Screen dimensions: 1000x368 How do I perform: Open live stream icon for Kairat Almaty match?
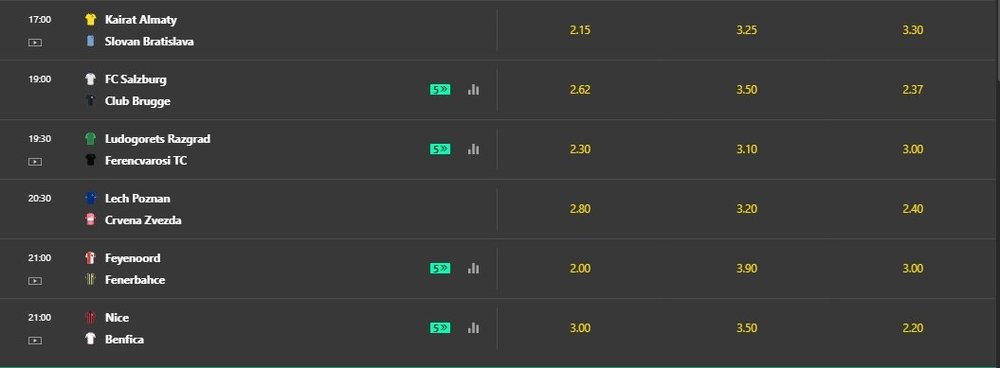(35, 43)
